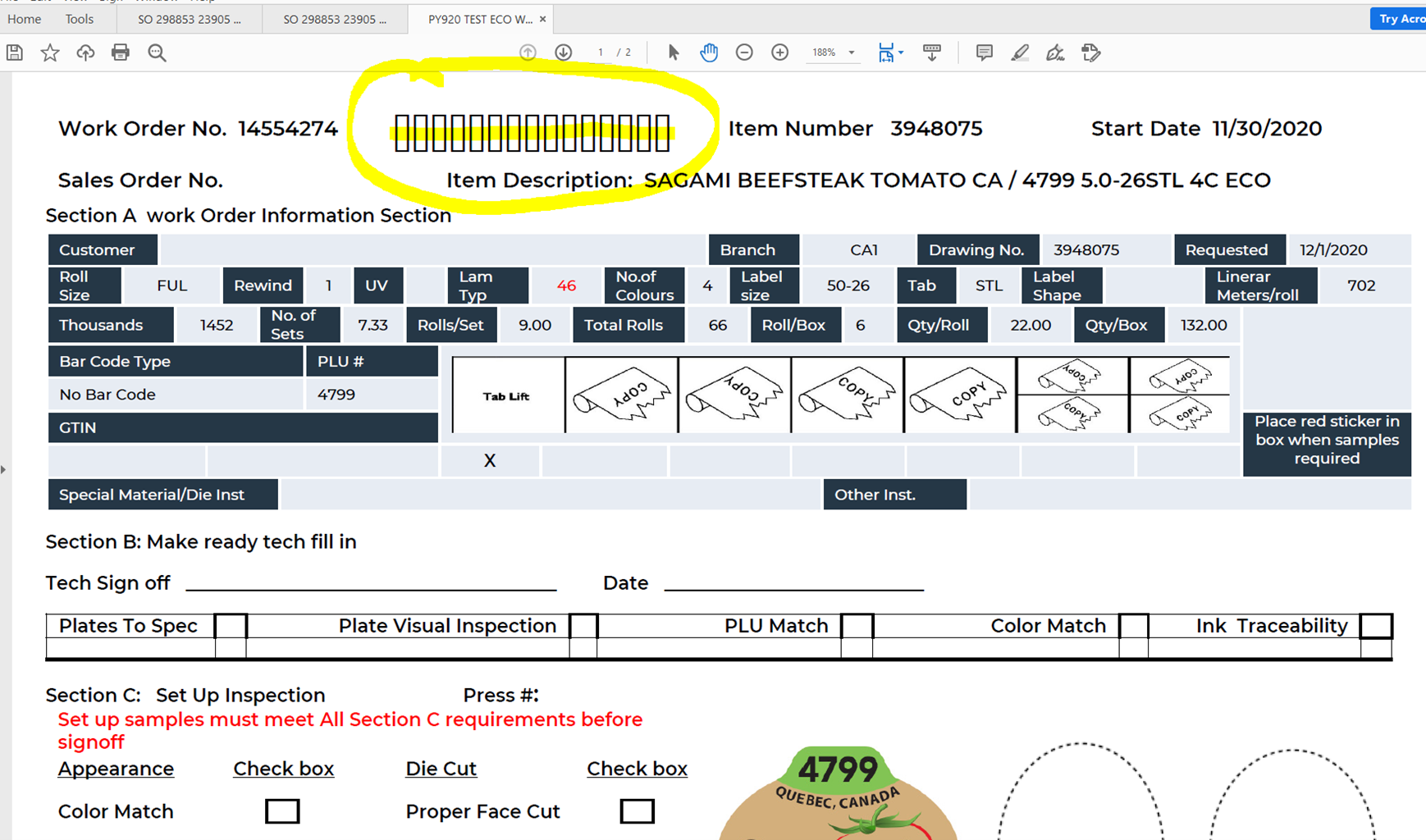Edit the current page number field
The image size is (1426, 840).
pos(601,52)
